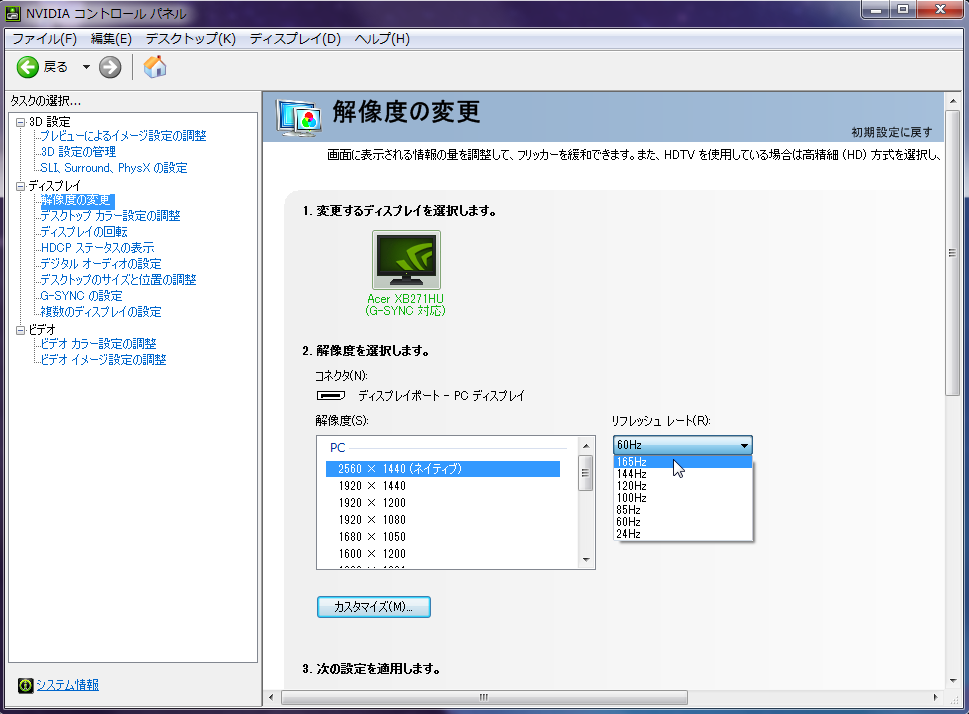This screenshot has height=714, width=969.
Task: Open デスクトップのサイズと位置の調整
Action: [118, 281]
